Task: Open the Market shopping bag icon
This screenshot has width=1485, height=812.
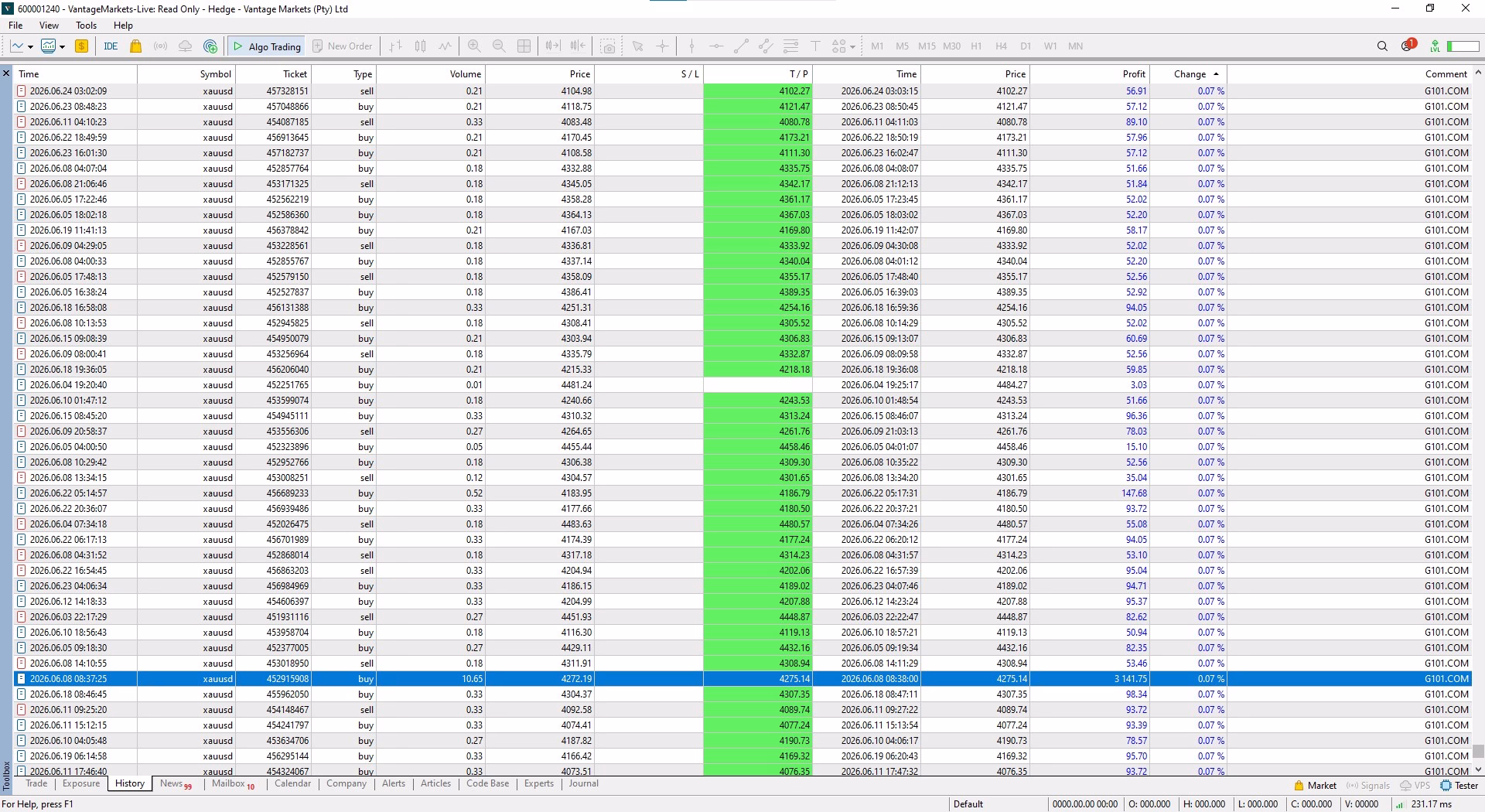Action: click(x=136, y=46)
